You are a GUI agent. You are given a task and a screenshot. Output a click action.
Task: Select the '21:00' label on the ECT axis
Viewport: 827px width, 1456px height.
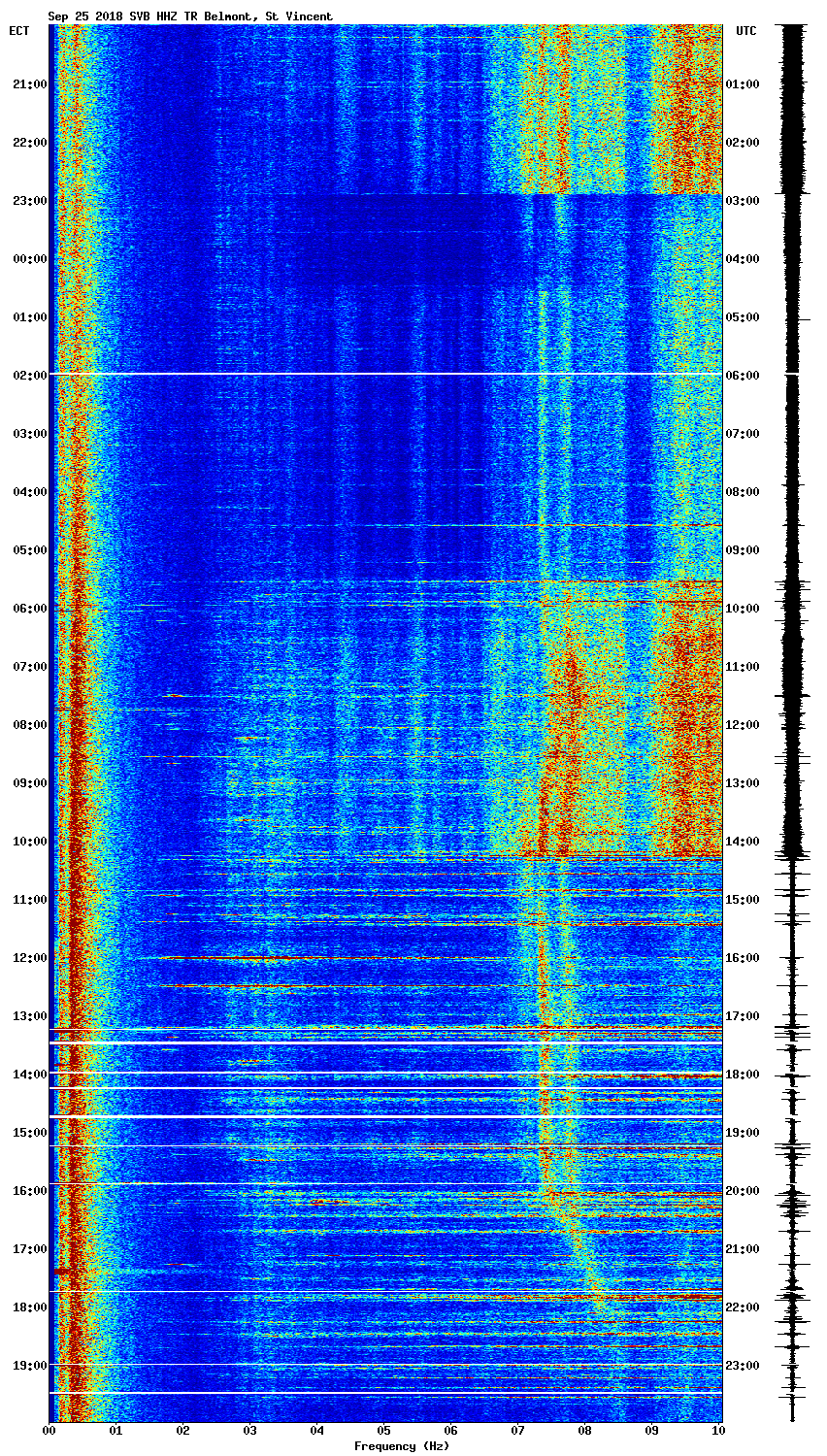tap(29, 84)
